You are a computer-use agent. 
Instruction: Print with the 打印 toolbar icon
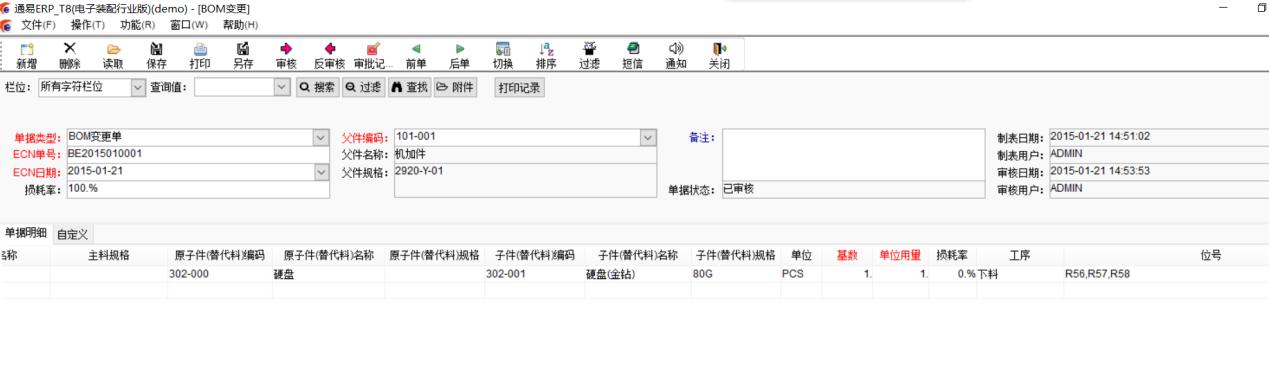(200, 55)
